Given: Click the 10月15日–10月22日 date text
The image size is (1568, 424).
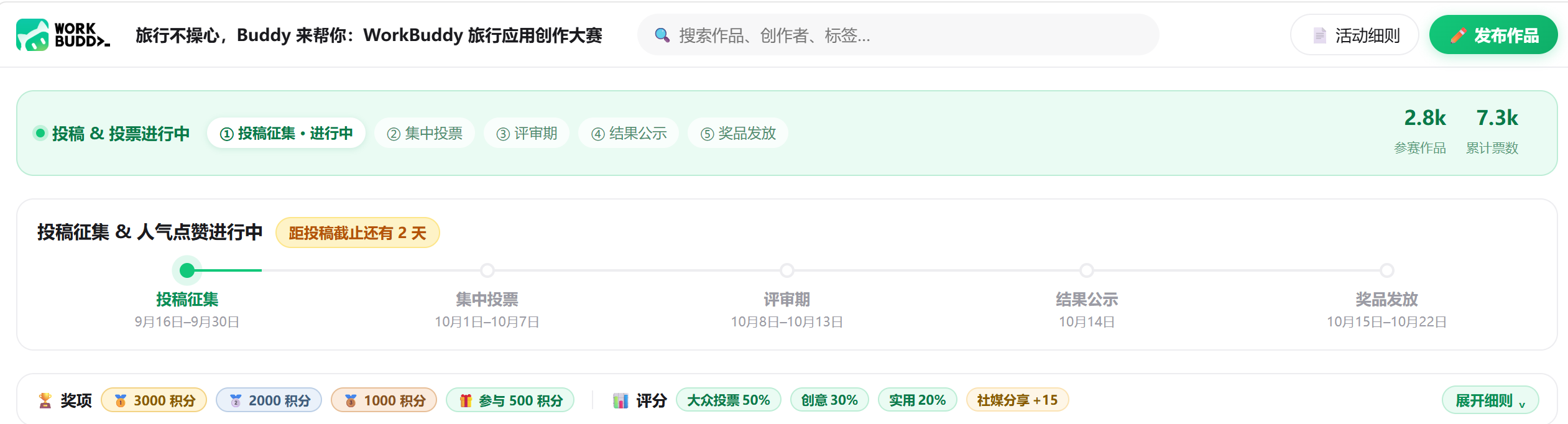Looking at the screenshot, I should 1387,322.
